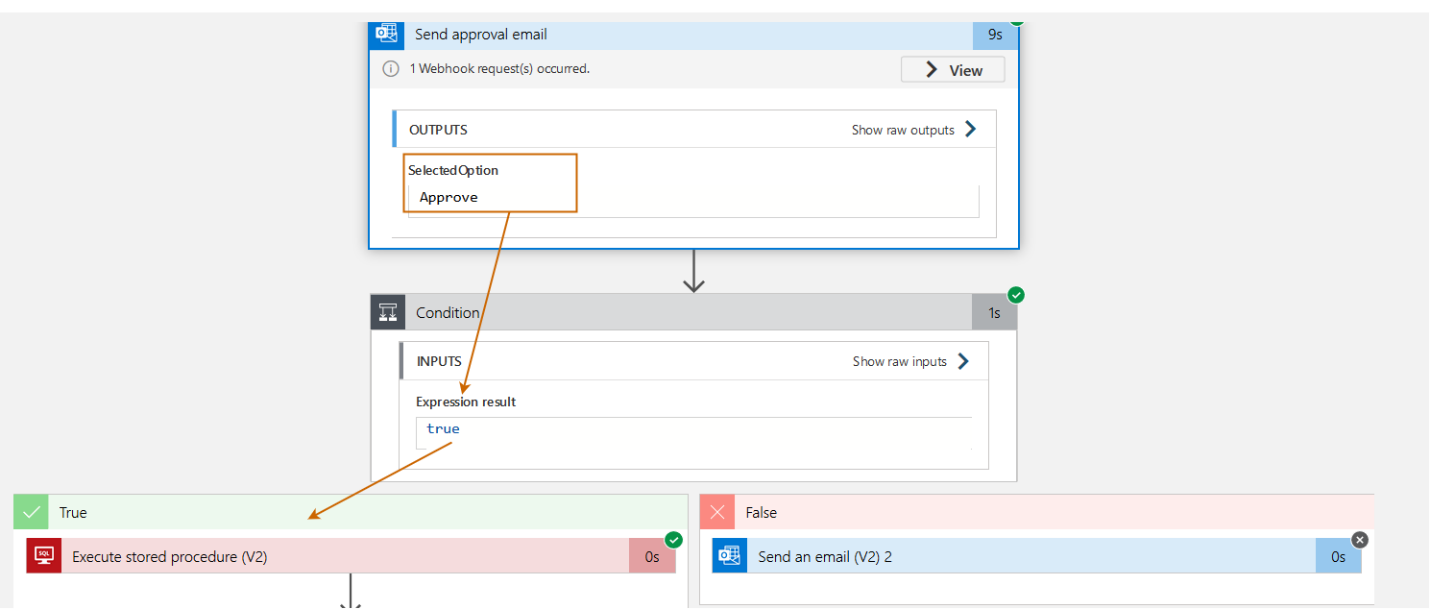Screen dimensions: 1430x609
Task: Click the Outlook icon on Send approval email
Action: (387, 34)
